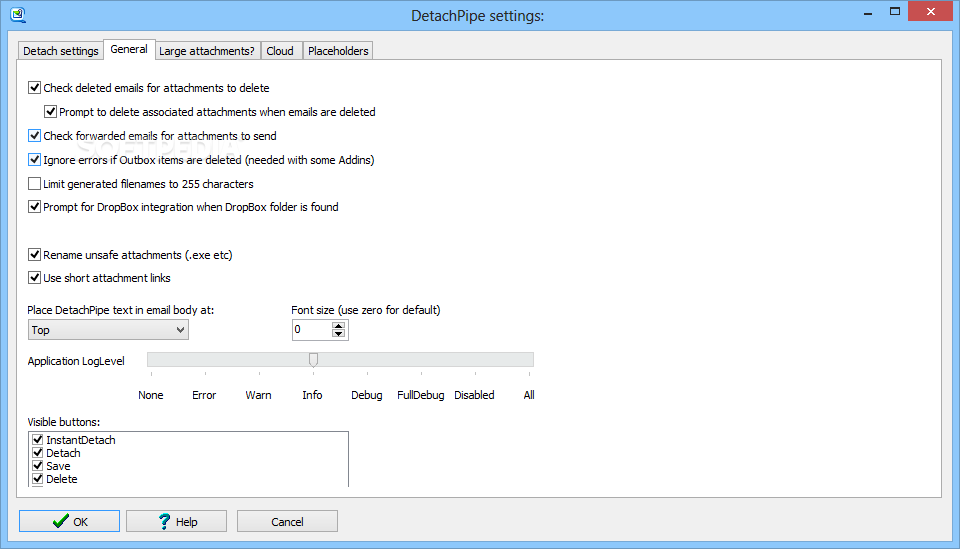960x549 pixels.
Task: Select the General tab
Action: tap(129, 49)
